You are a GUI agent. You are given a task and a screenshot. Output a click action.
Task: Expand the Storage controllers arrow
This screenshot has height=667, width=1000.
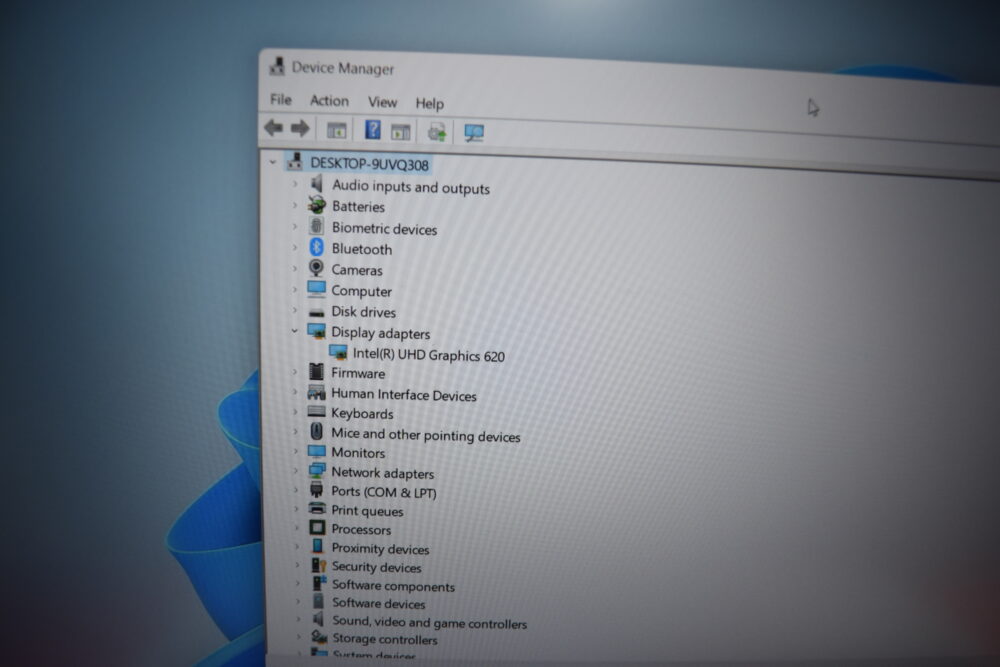click(x=299, y=636)
